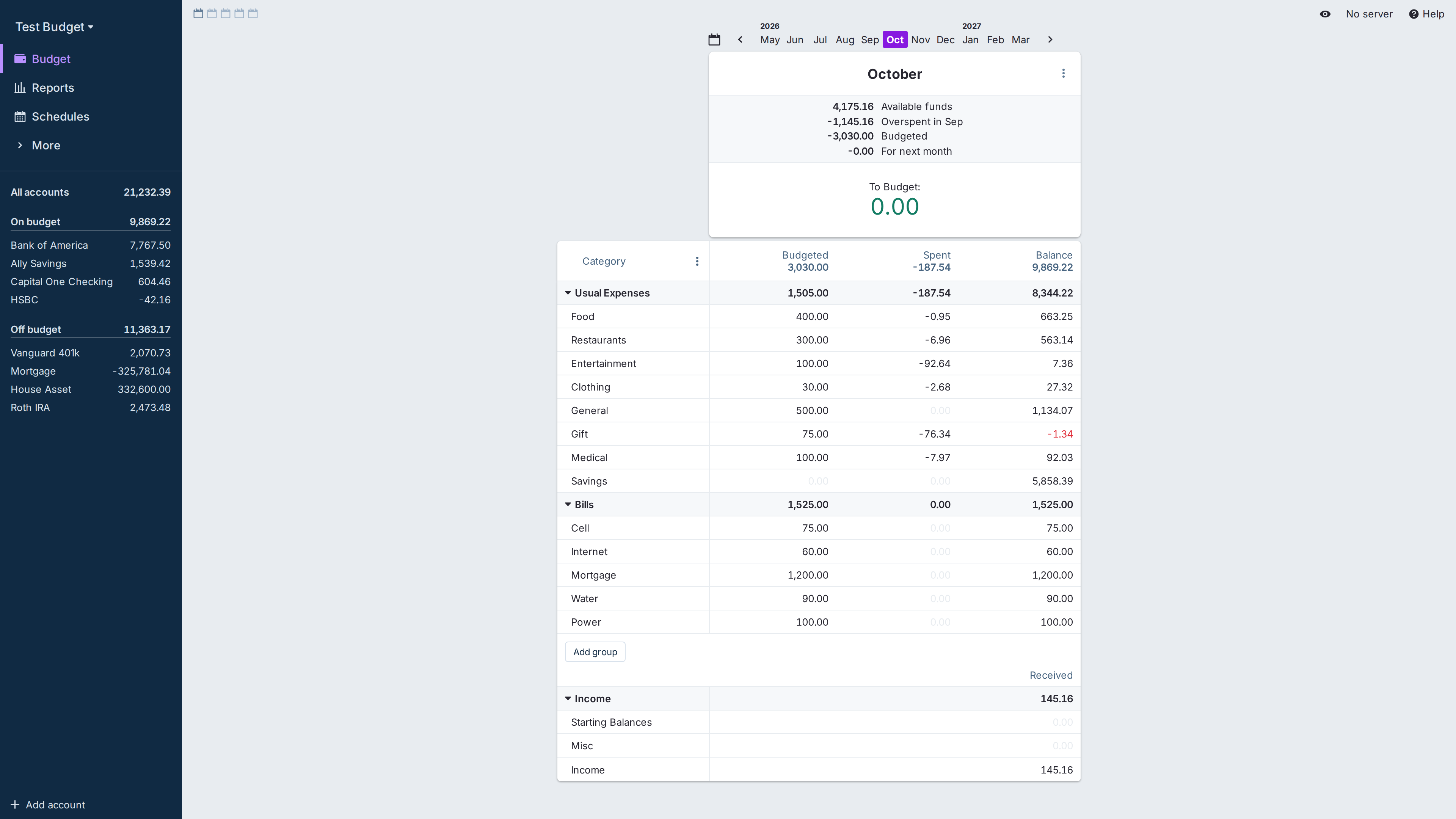Click the Help question mark icon
The image size is (1456, 819).
pyautogui.click(x=1414, y=14)
